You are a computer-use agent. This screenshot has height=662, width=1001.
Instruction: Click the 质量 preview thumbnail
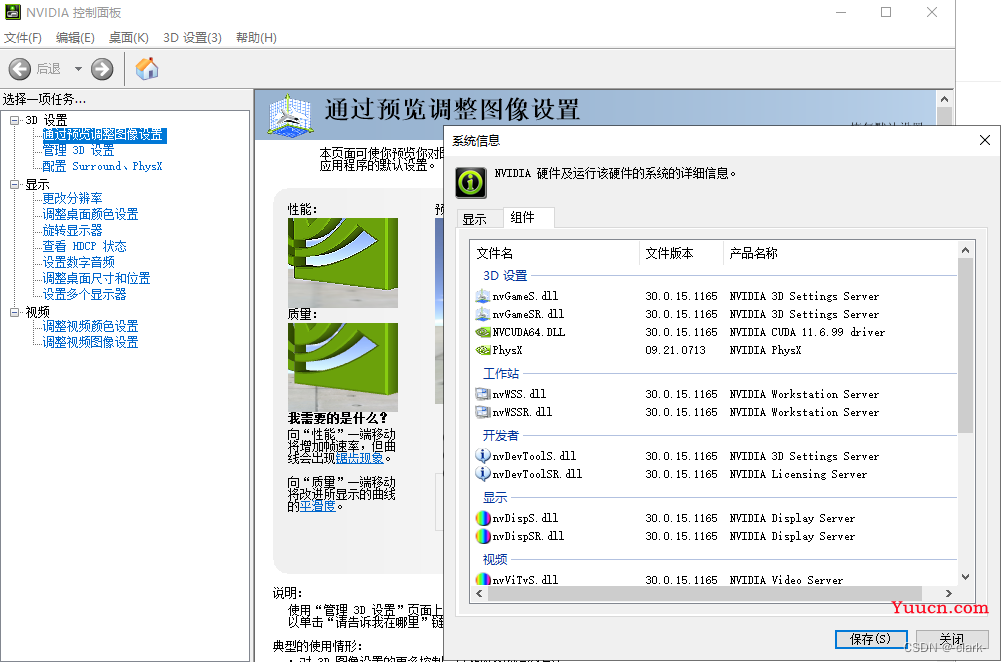click(x=343, y=367)
